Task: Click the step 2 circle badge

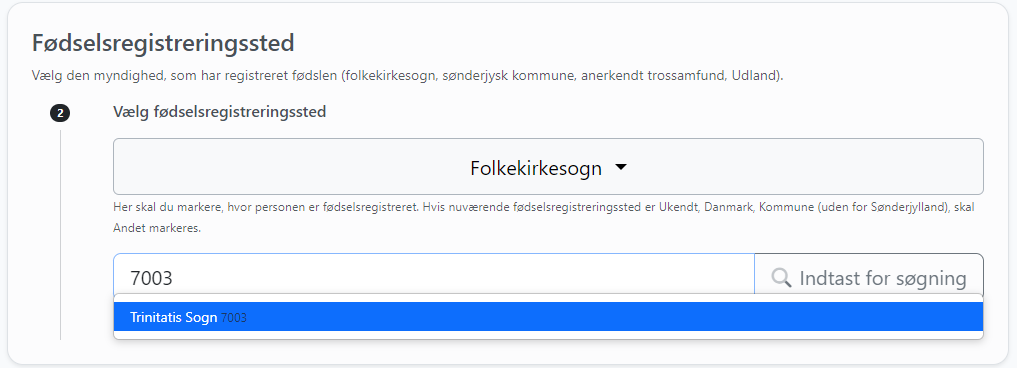Action: (60, 114)
